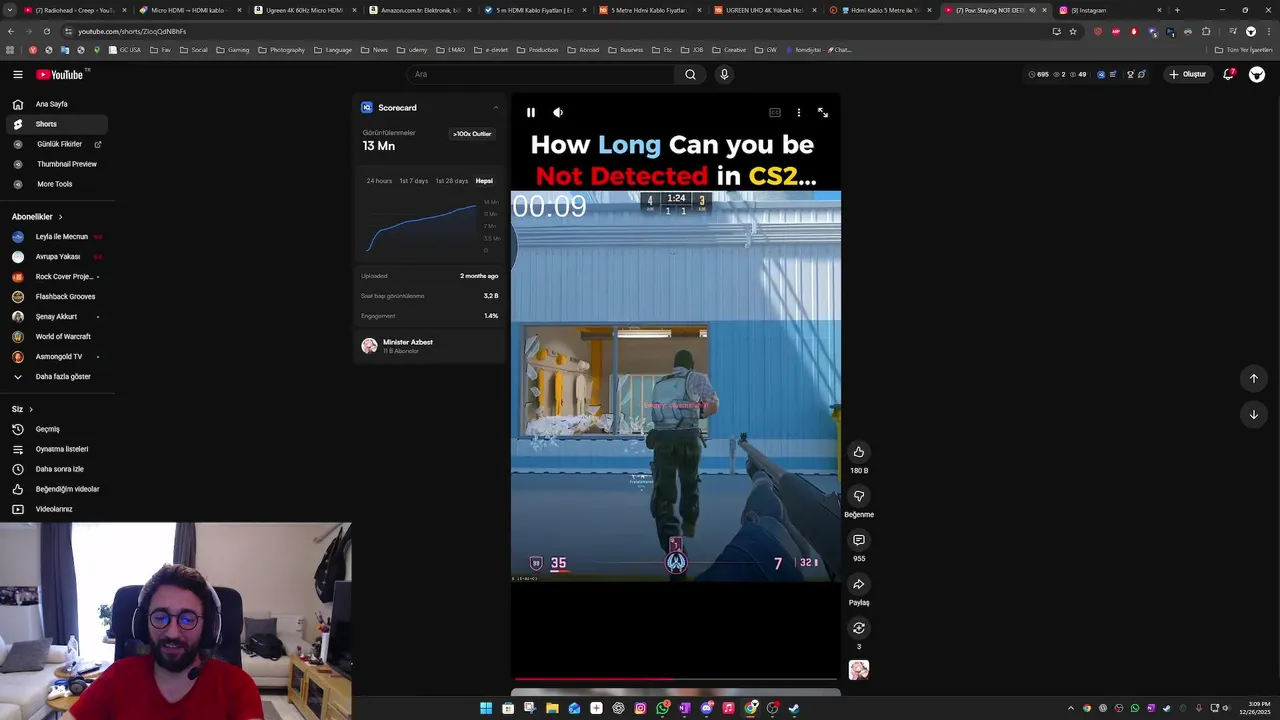
Task: Open YouTube notifications bell
Action: (1229, 74)
